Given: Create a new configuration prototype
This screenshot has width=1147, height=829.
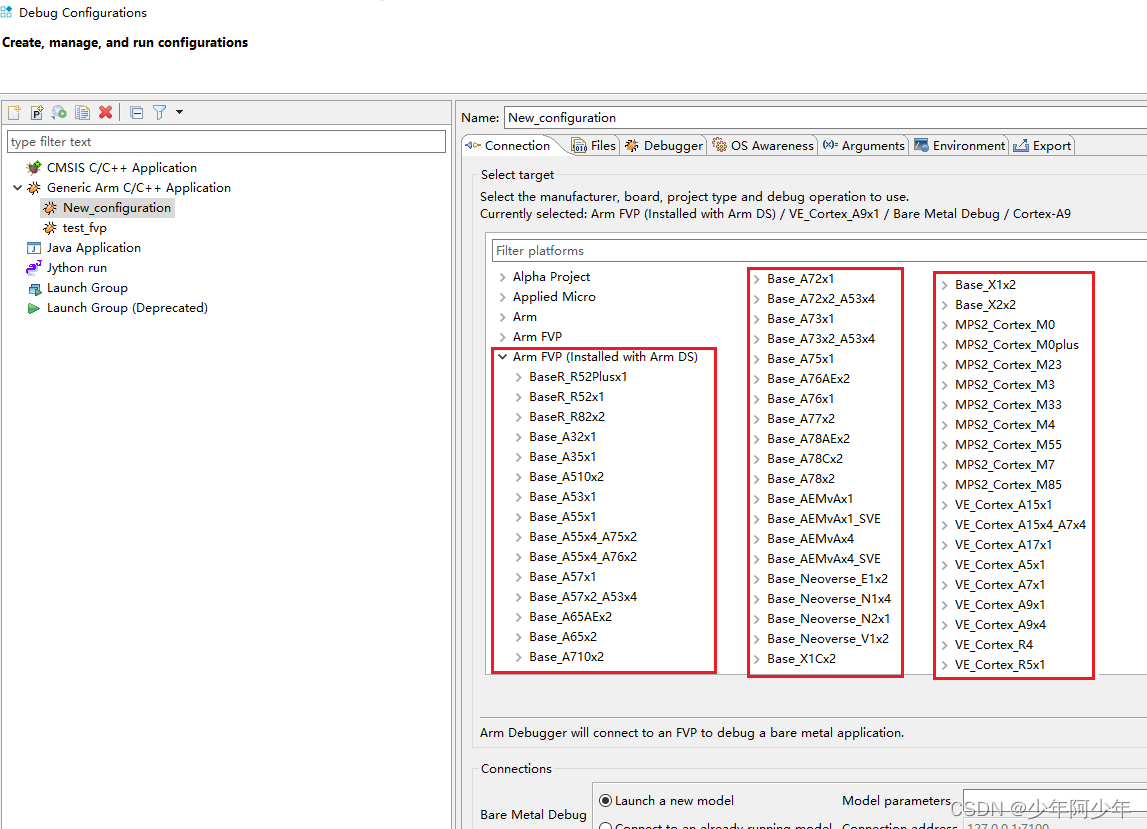Looking at the screenshot, I should [37, 112].
